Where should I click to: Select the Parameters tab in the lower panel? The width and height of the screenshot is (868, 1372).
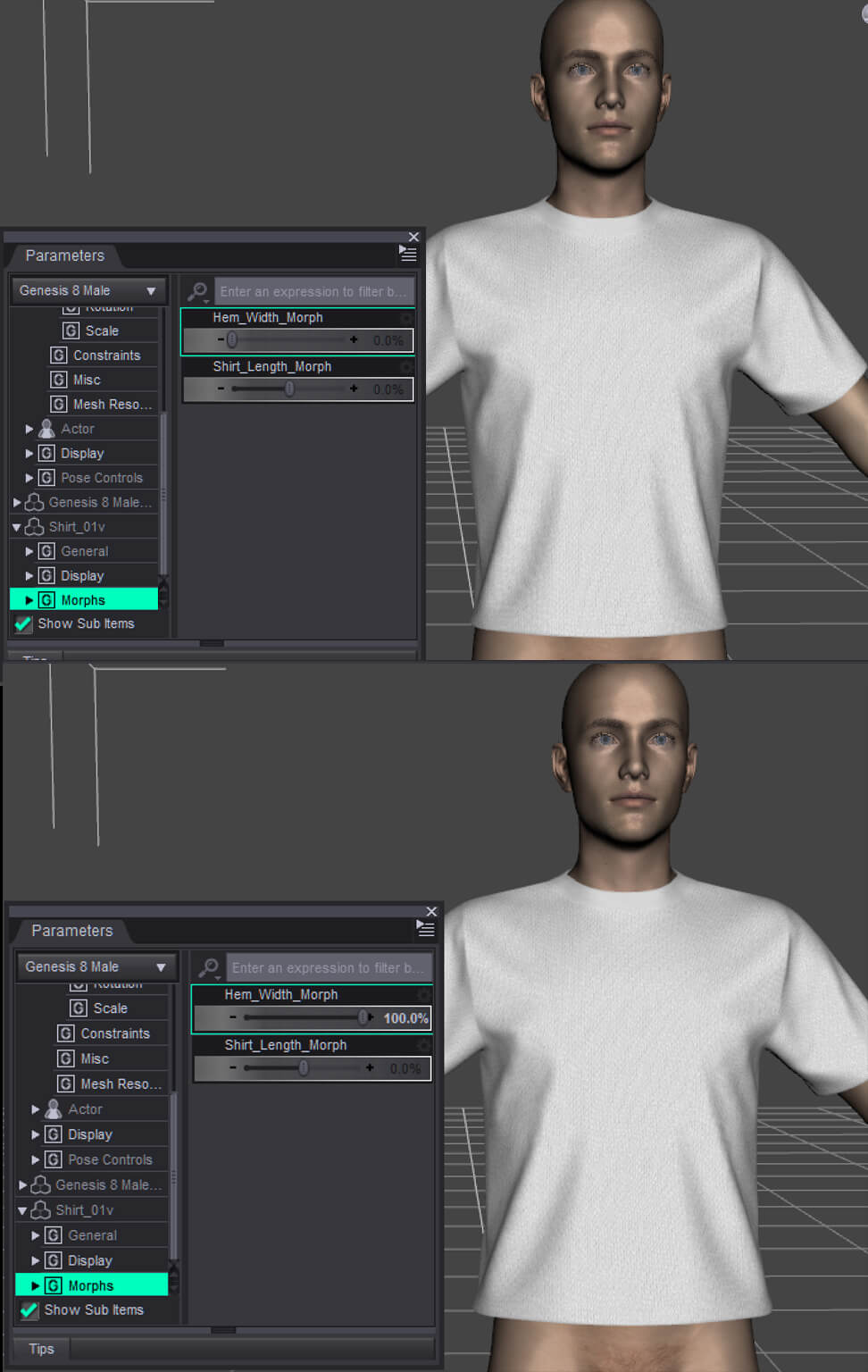point(72,931)
